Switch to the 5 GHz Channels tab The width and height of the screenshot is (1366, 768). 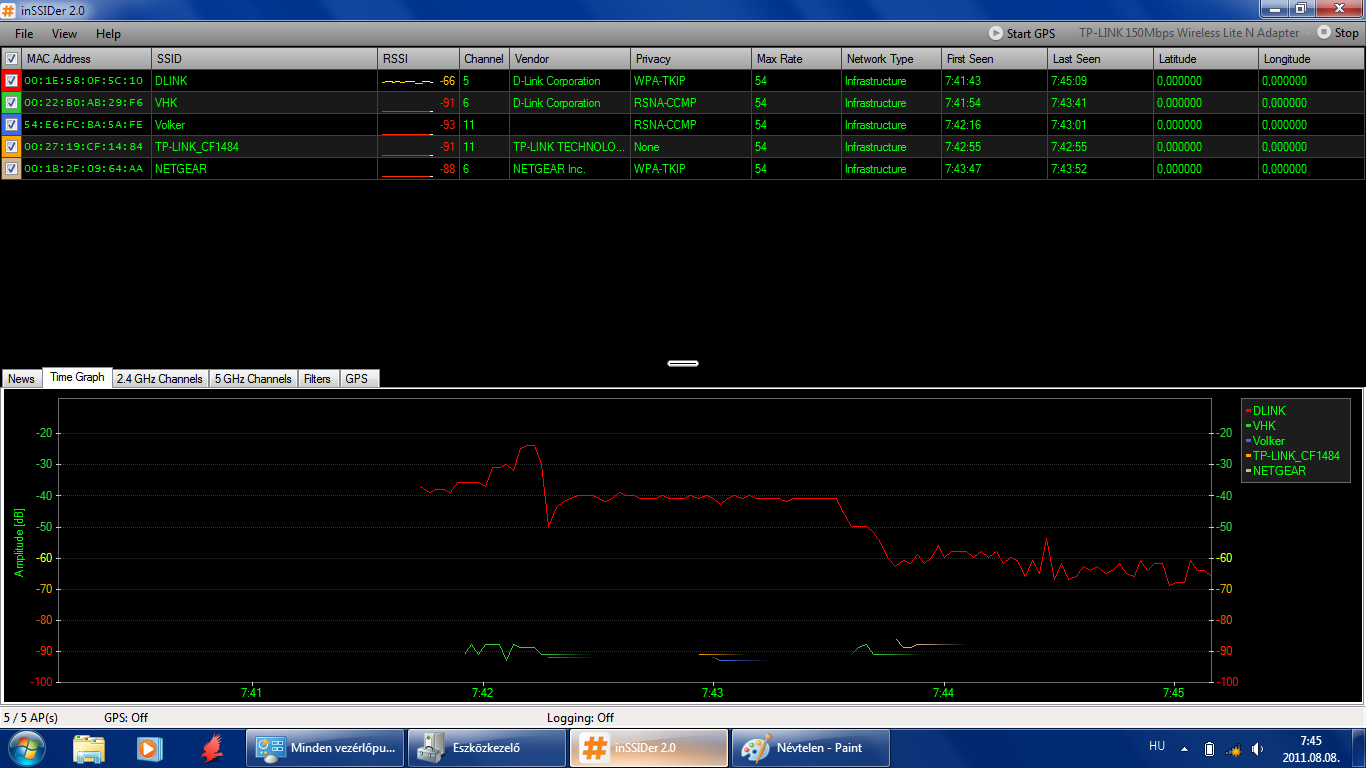tap(254, 379)
